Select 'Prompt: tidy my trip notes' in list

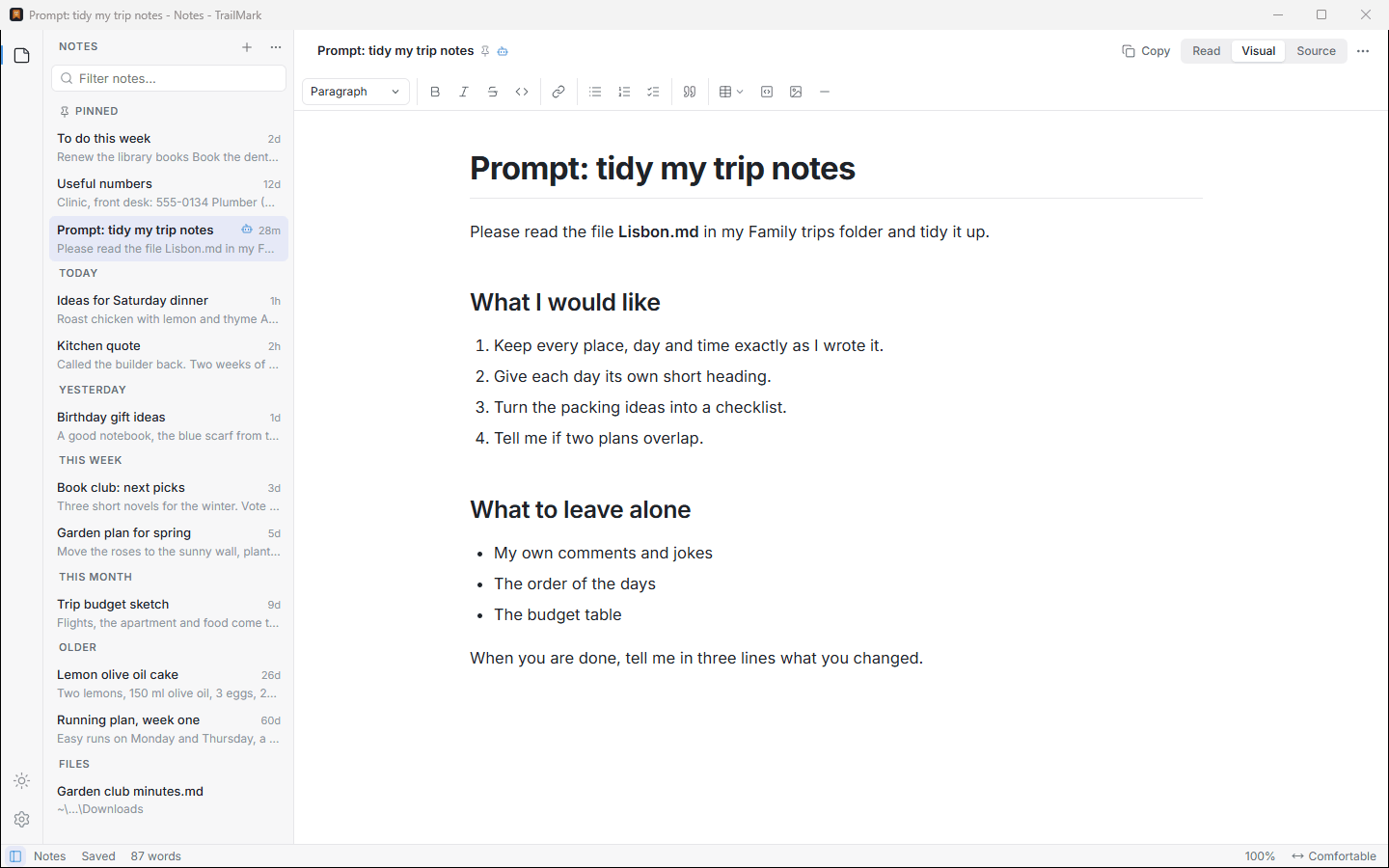169,239
